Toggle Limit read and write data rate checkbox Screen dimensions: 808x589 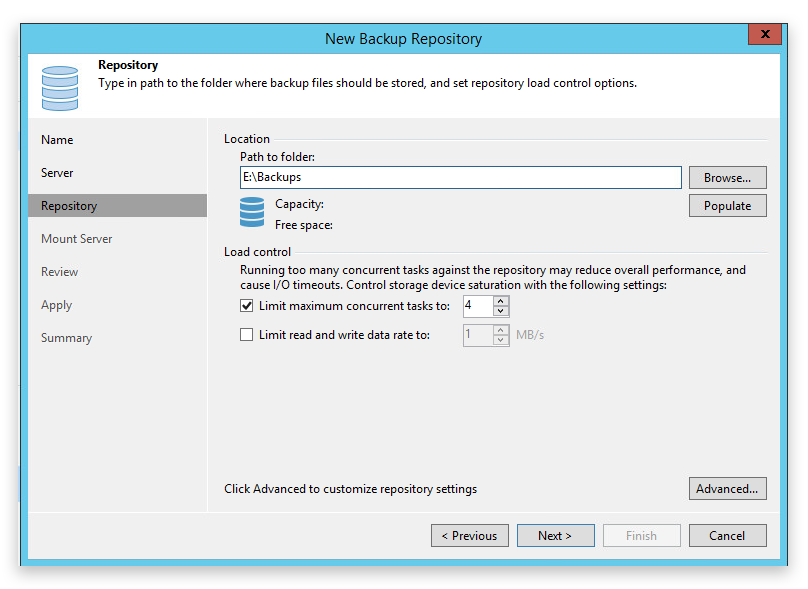click(246, 335)
